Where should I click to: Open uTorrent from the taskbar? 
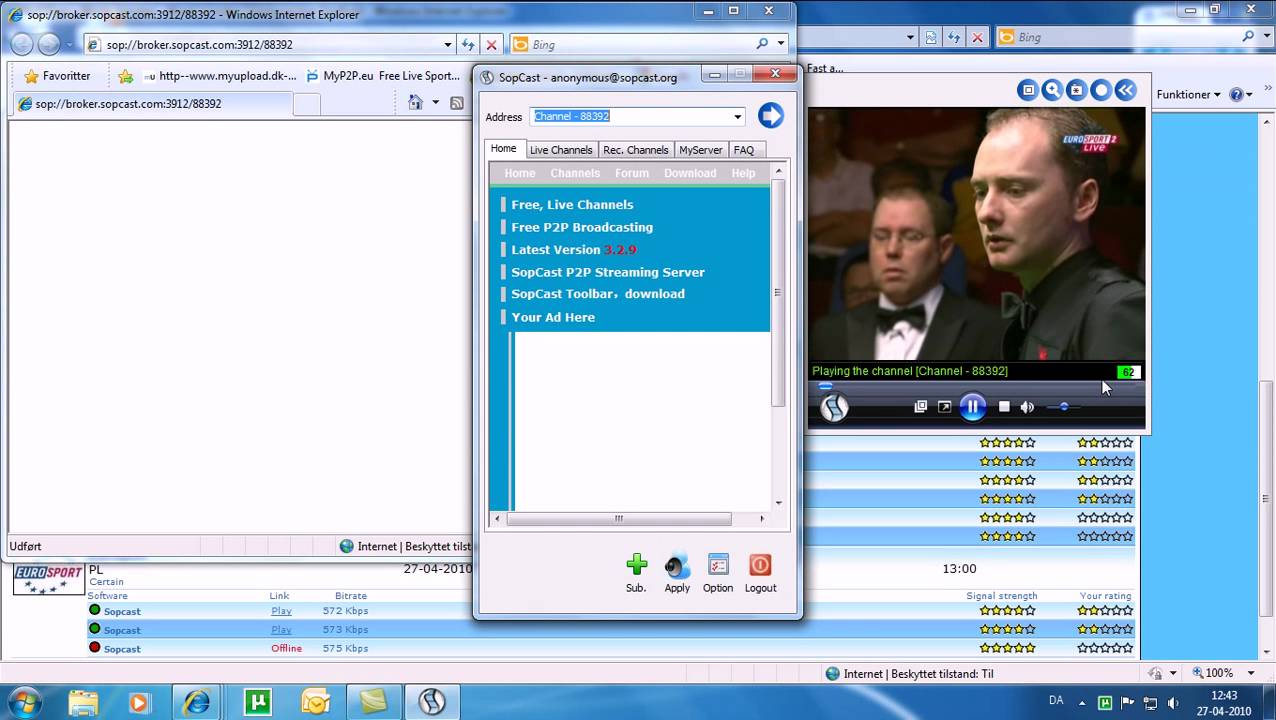(258, 702)
